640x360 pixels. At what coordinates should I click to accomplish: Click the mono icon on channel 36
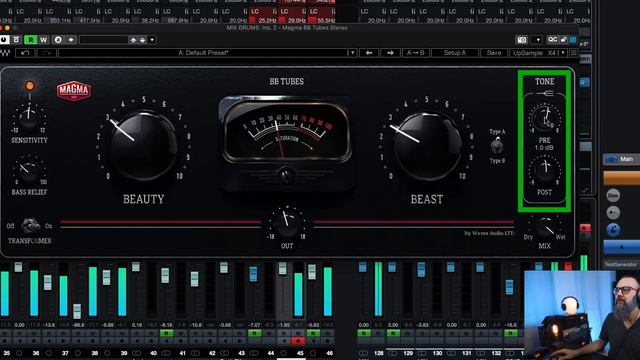[49, 353]
